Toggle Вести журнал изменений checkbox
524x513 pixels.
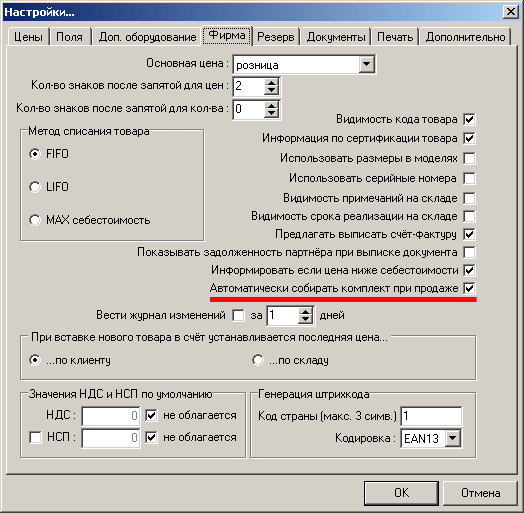238,315
